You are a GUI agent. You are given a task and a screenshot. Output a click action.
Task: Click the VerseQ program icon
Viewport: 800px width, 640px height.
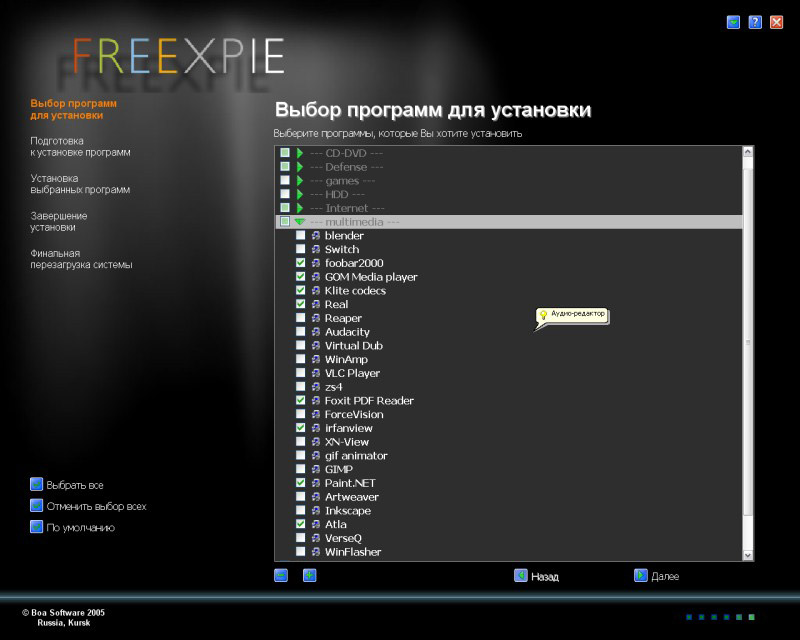pos(316,538)
